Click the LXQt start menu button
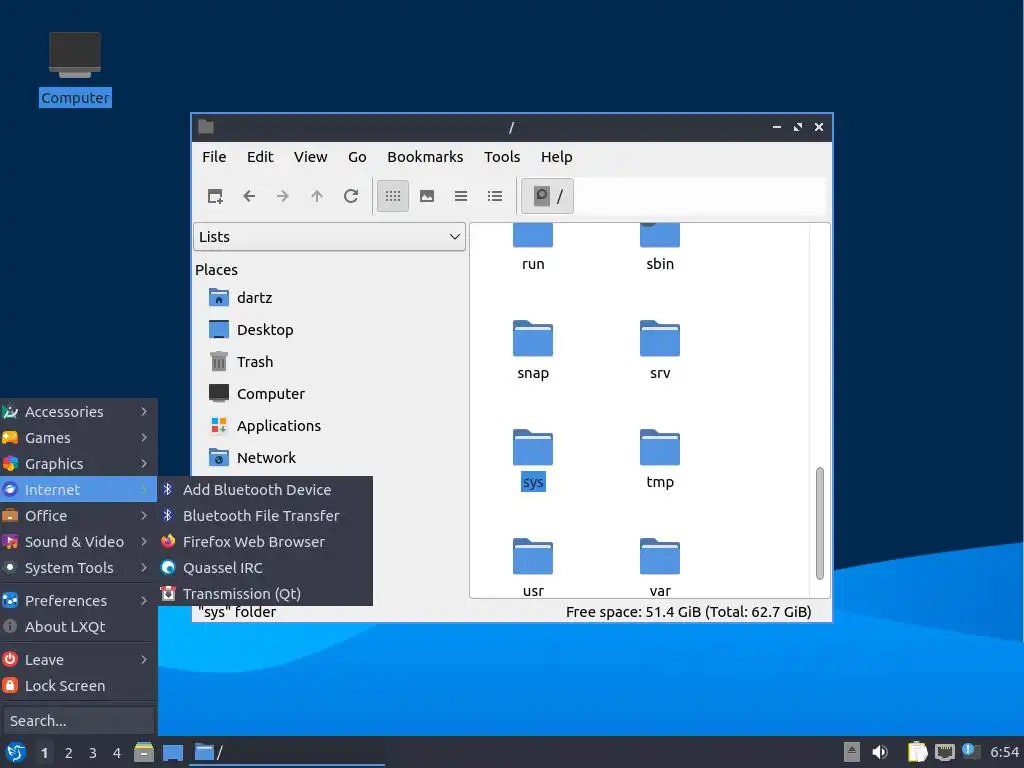 (16, 752)
